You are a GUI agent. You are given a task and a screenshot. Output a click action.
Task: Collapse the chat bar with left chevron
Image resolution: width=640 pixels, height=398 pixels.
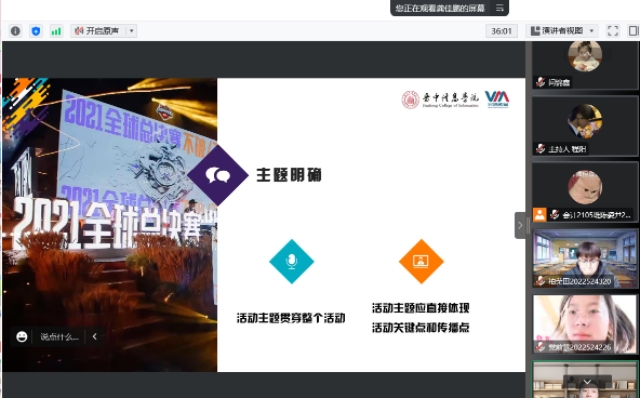95,337
